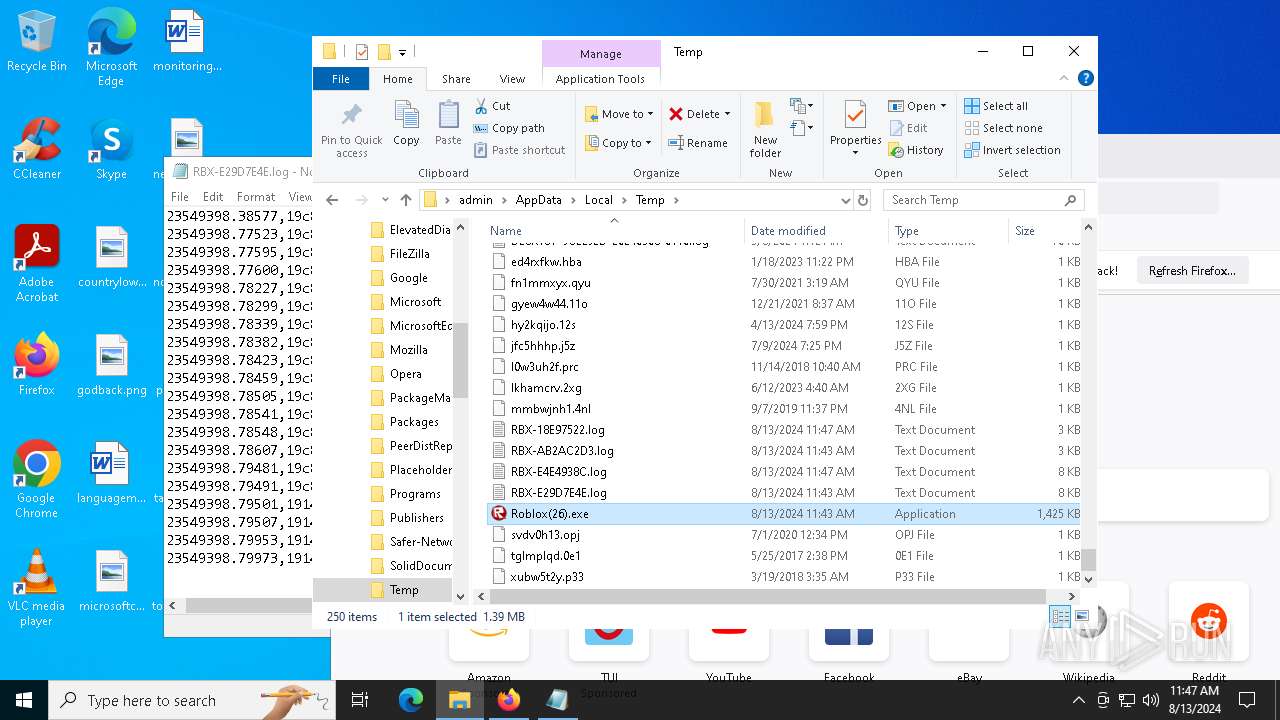This screenshot has width=1280, height=720.
Task: Select file svdv0h13.opj
Action: [x=785, y=535]
